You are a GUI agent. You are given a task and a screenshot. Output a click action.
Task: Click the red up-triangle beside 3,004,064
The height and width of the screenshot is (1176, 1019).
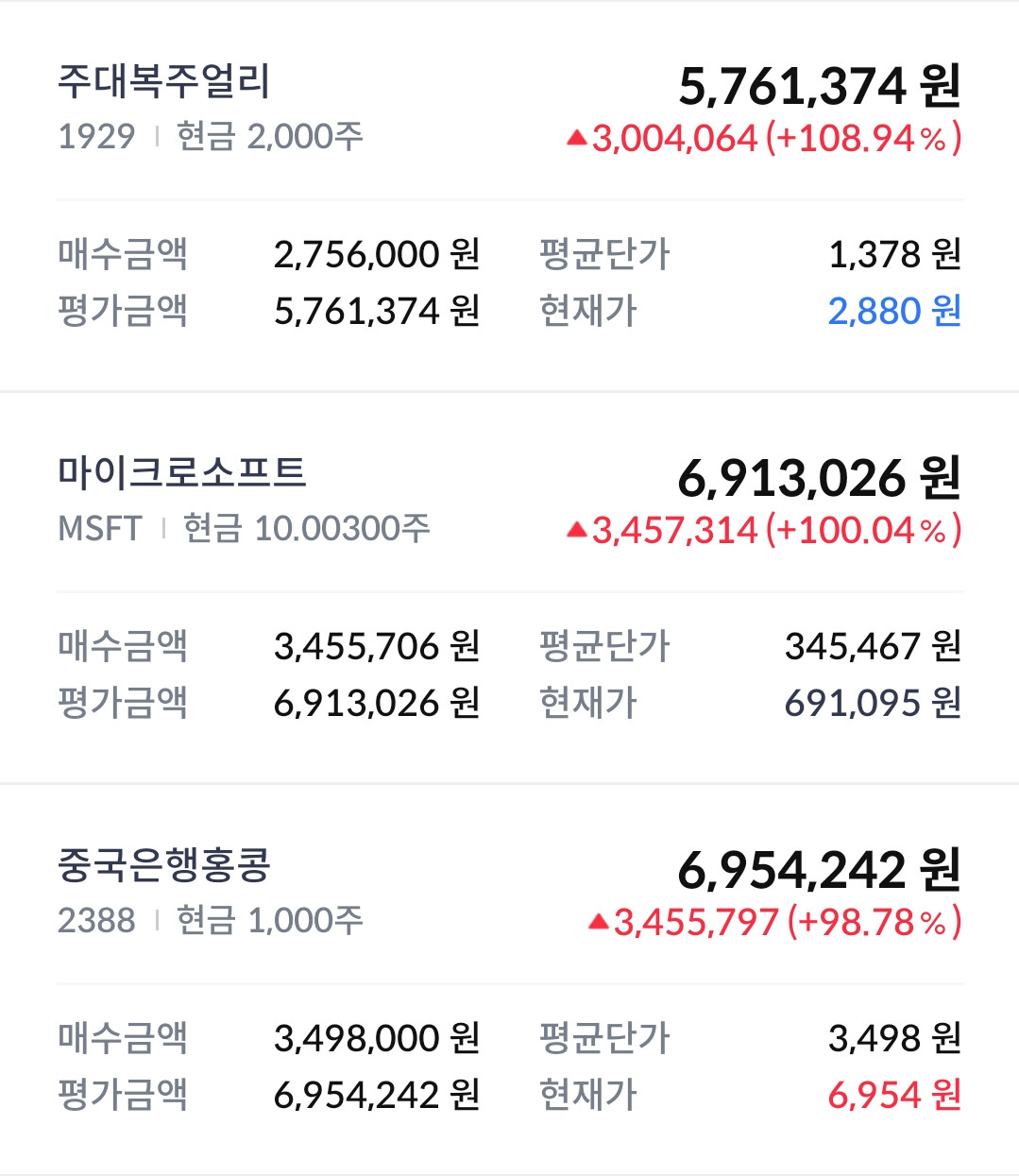coord(576,139)
